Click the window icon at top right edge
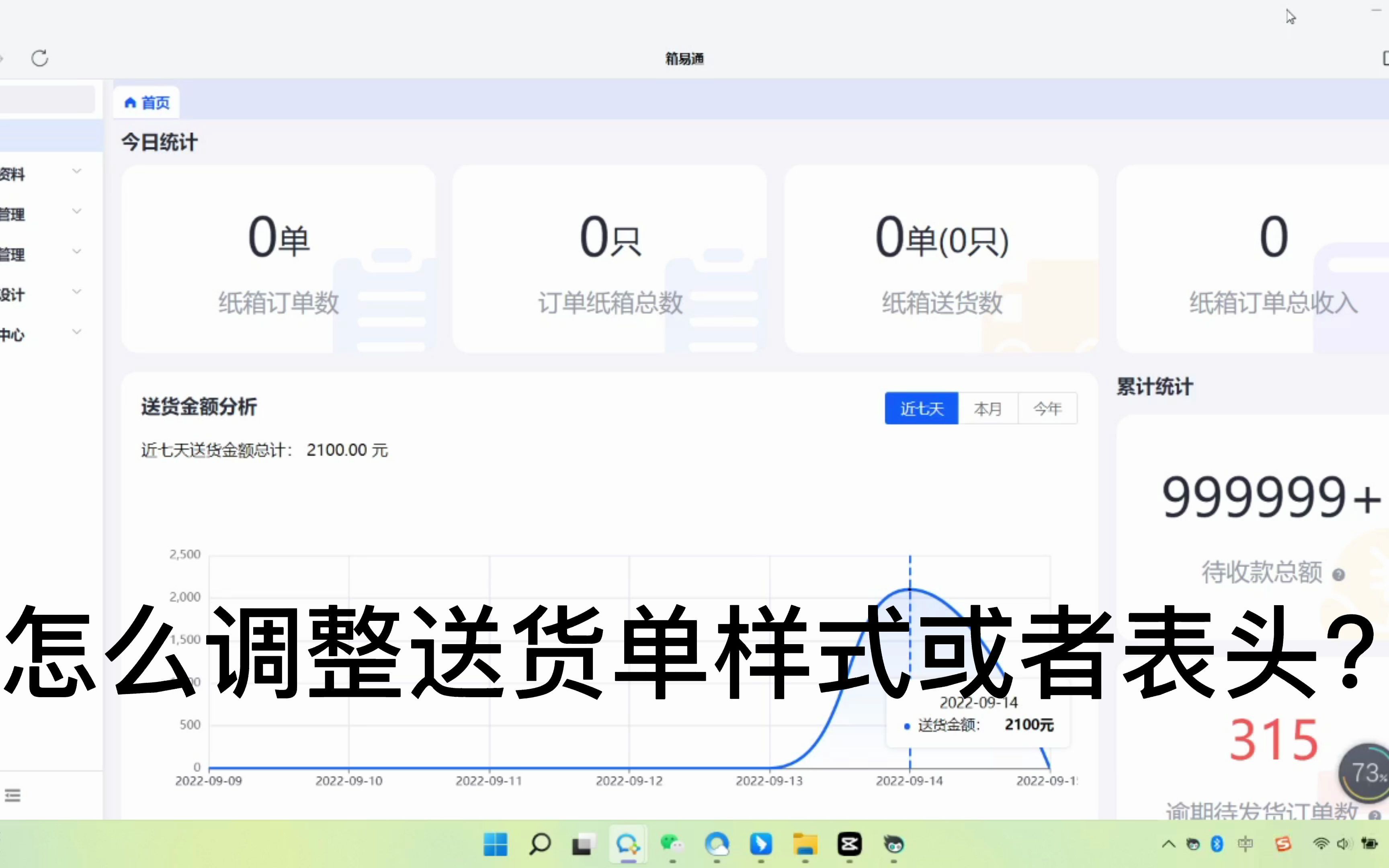Screen dimensions: 1389x868 pos(1385,58)
